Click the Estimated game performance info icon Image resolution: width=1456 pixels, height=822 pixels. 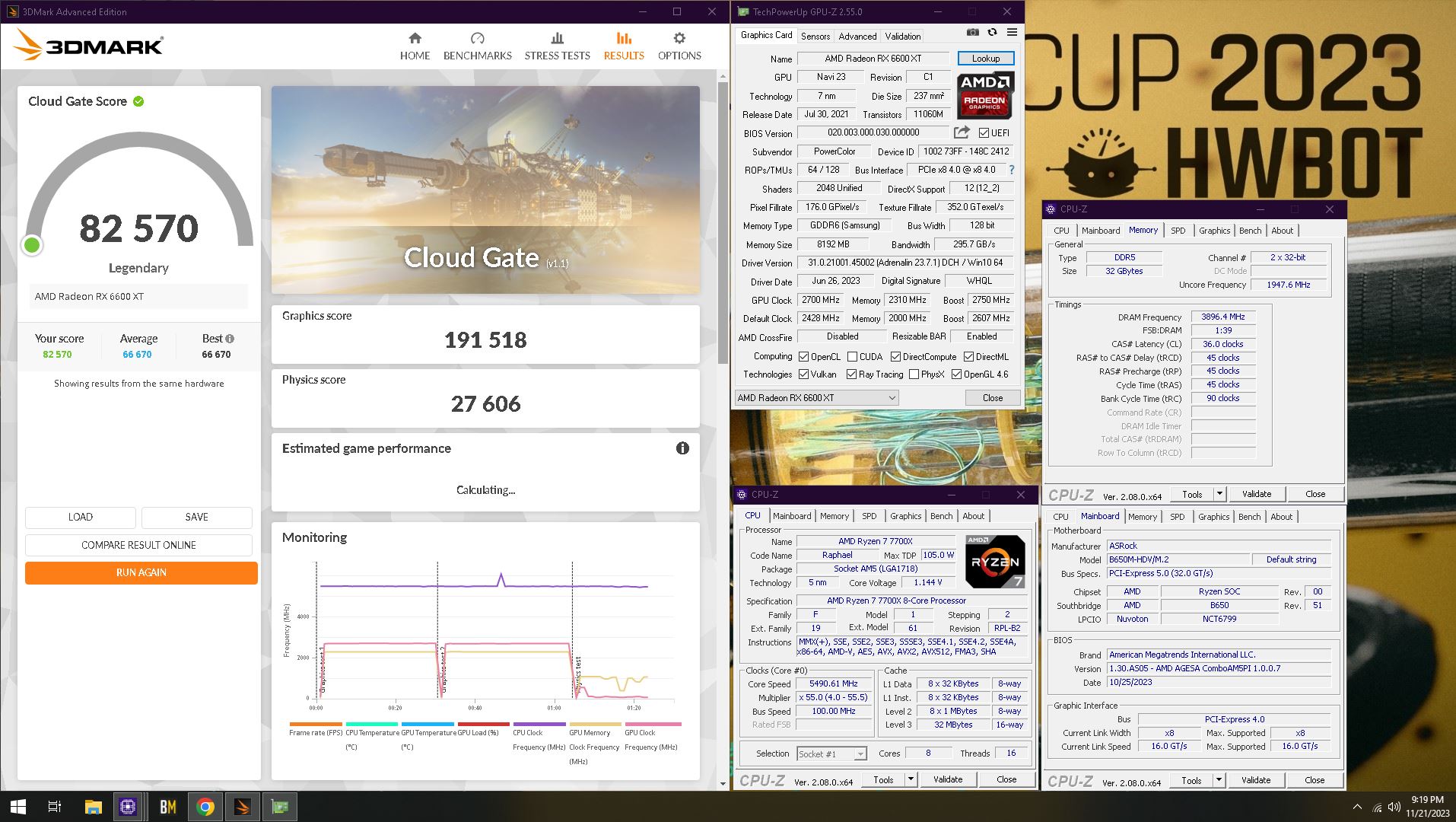682,448
